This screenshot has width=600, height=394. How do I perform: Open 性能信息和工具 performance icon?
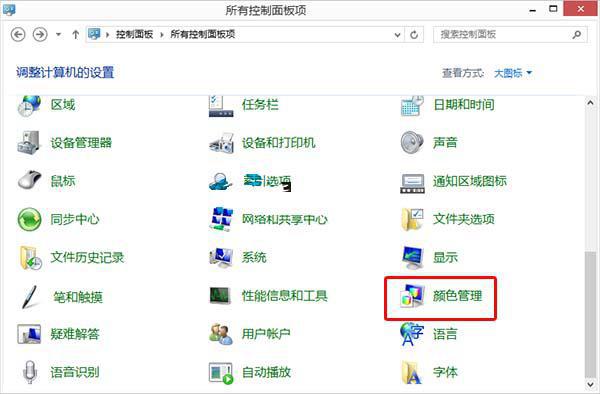pyautogui.click(x=220, y=296)
